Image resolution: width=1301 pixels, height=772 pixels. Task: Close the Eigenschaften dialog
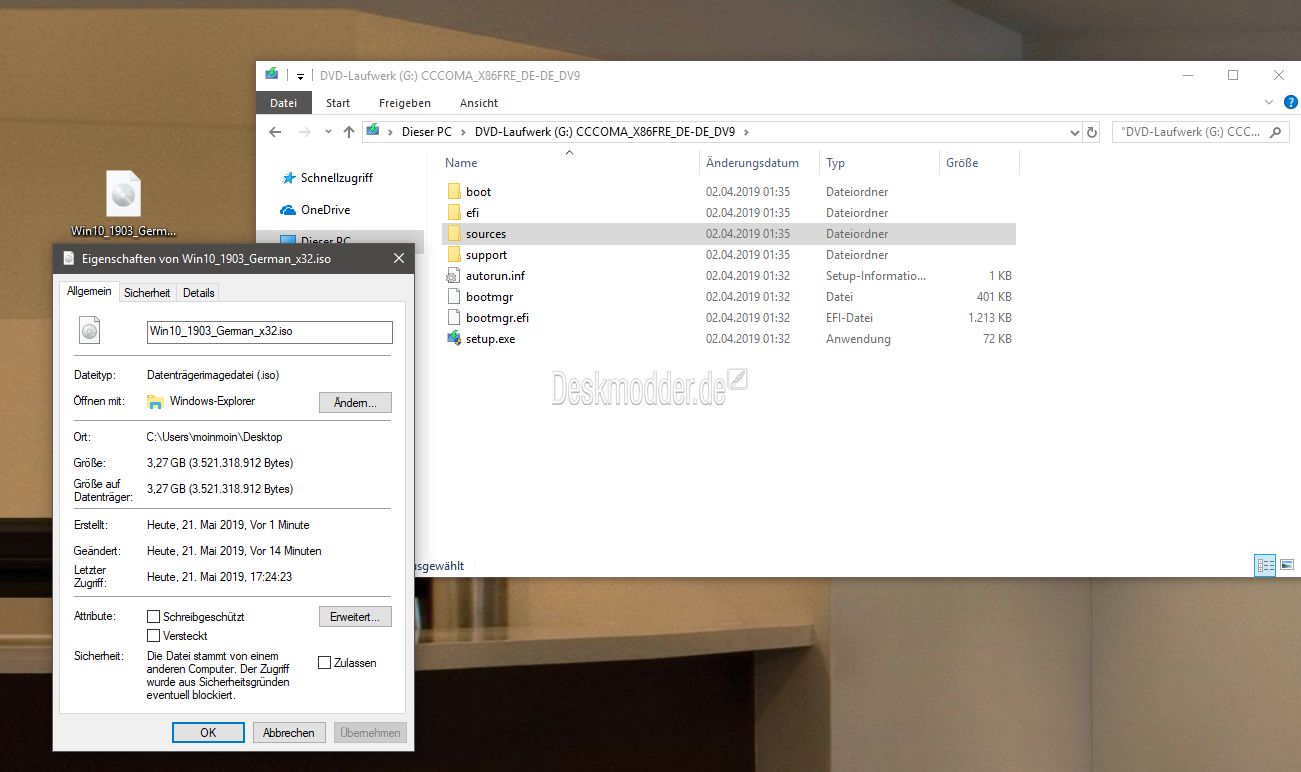(x=399, y=258)
